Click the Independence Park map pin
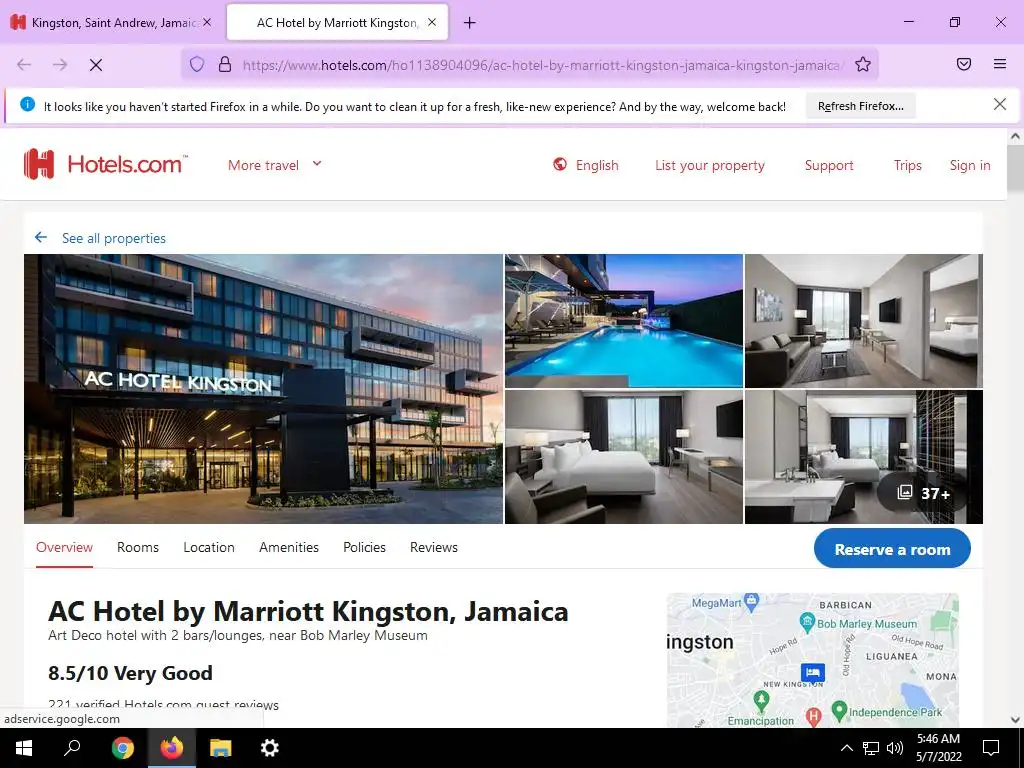 (x=839, y=710)
